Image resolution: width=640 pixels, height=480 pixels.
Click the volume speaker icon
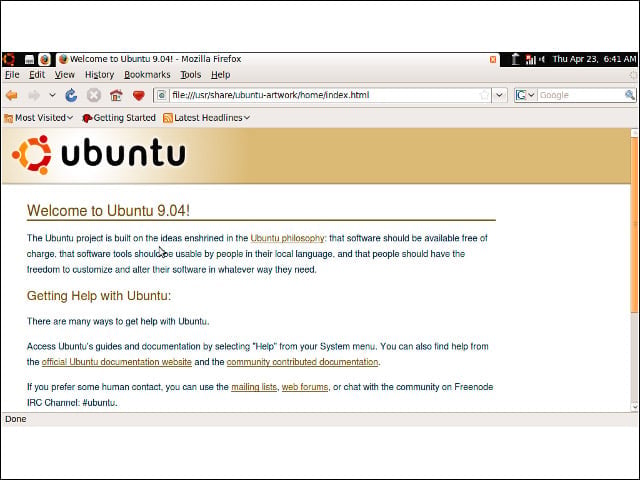coord(542,60)
